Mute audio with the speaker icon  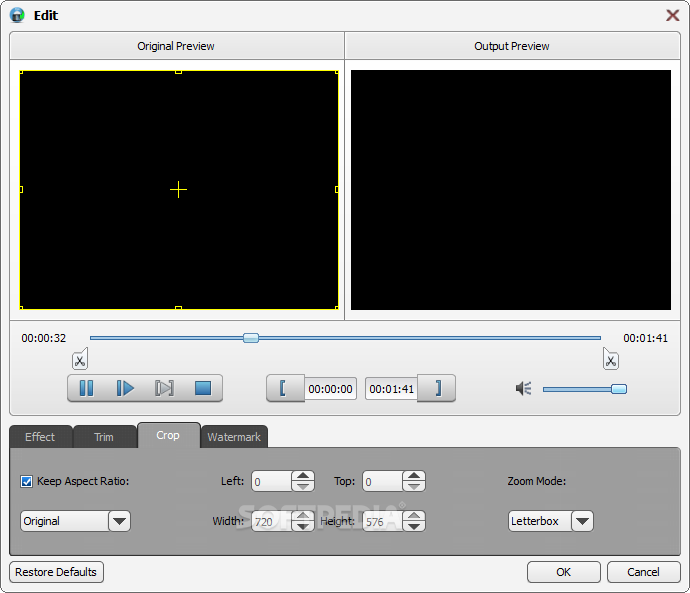(x=524, y=388)
